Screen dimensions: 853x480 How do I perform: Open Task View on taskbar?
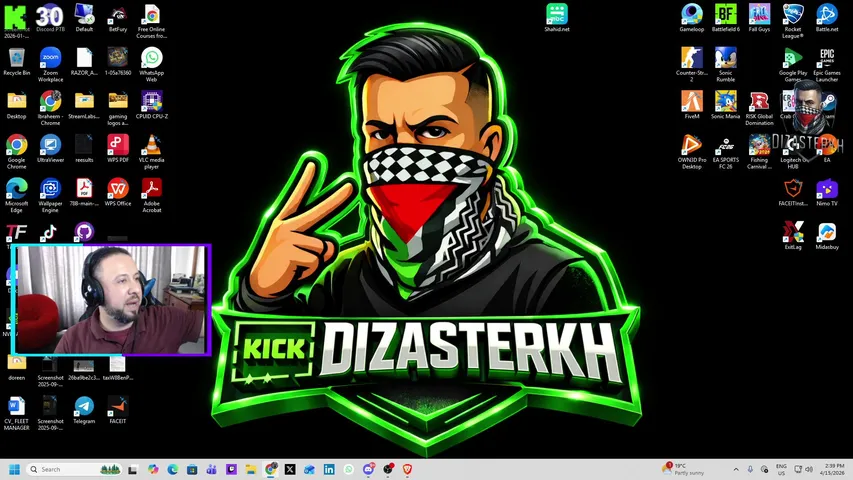(x=132, y=469)
